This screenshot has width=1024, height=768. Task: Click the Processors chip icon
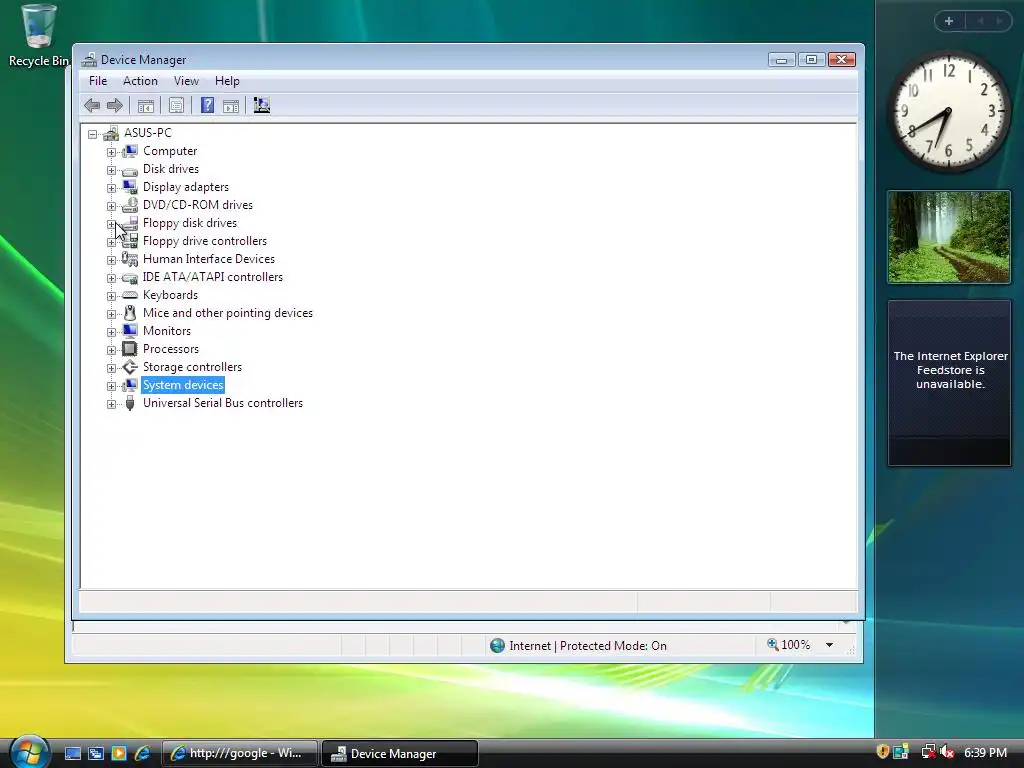coord(130,349)
